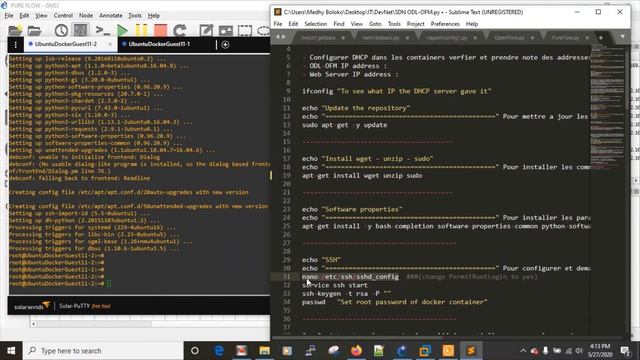Reload all nodes in GNS3 toolbar
This screenshot has height=360, width=640.
click(x=180, y=31)
